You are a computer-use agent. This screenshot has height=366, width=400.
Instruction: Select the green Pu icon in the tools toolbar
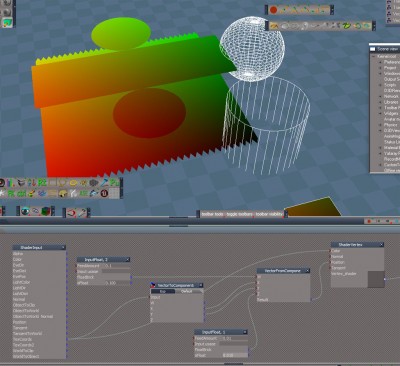114,183
